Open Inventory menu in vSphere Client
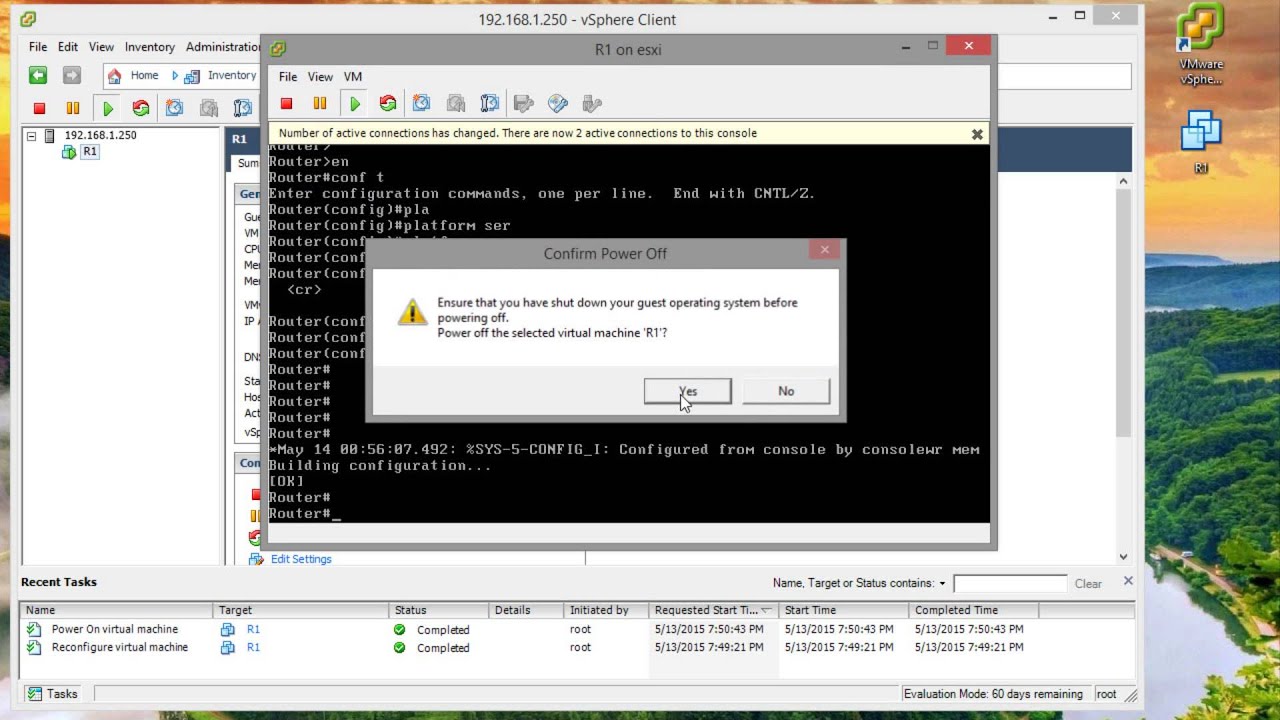1280x720 pixels. (149, 47)
